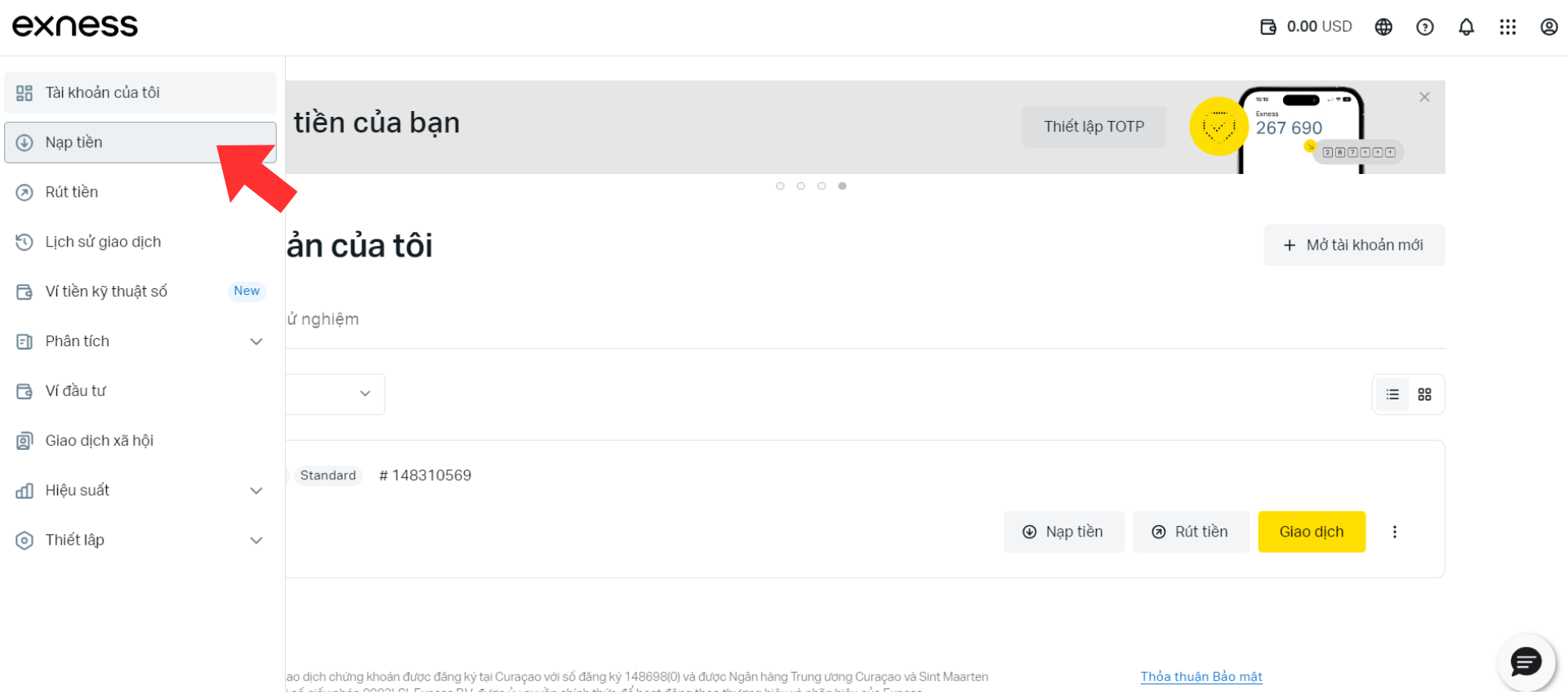Click the Thiết lập gear icon
The width and height of the screenshot is (1568, 695).
tap(24, 541)
